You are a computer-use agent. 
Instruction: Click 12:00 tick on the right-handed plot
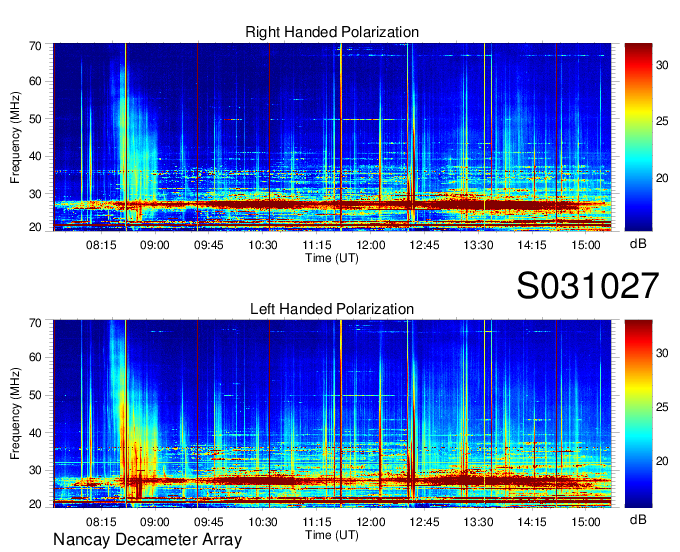pyautogui.click(x=371, y=245)
